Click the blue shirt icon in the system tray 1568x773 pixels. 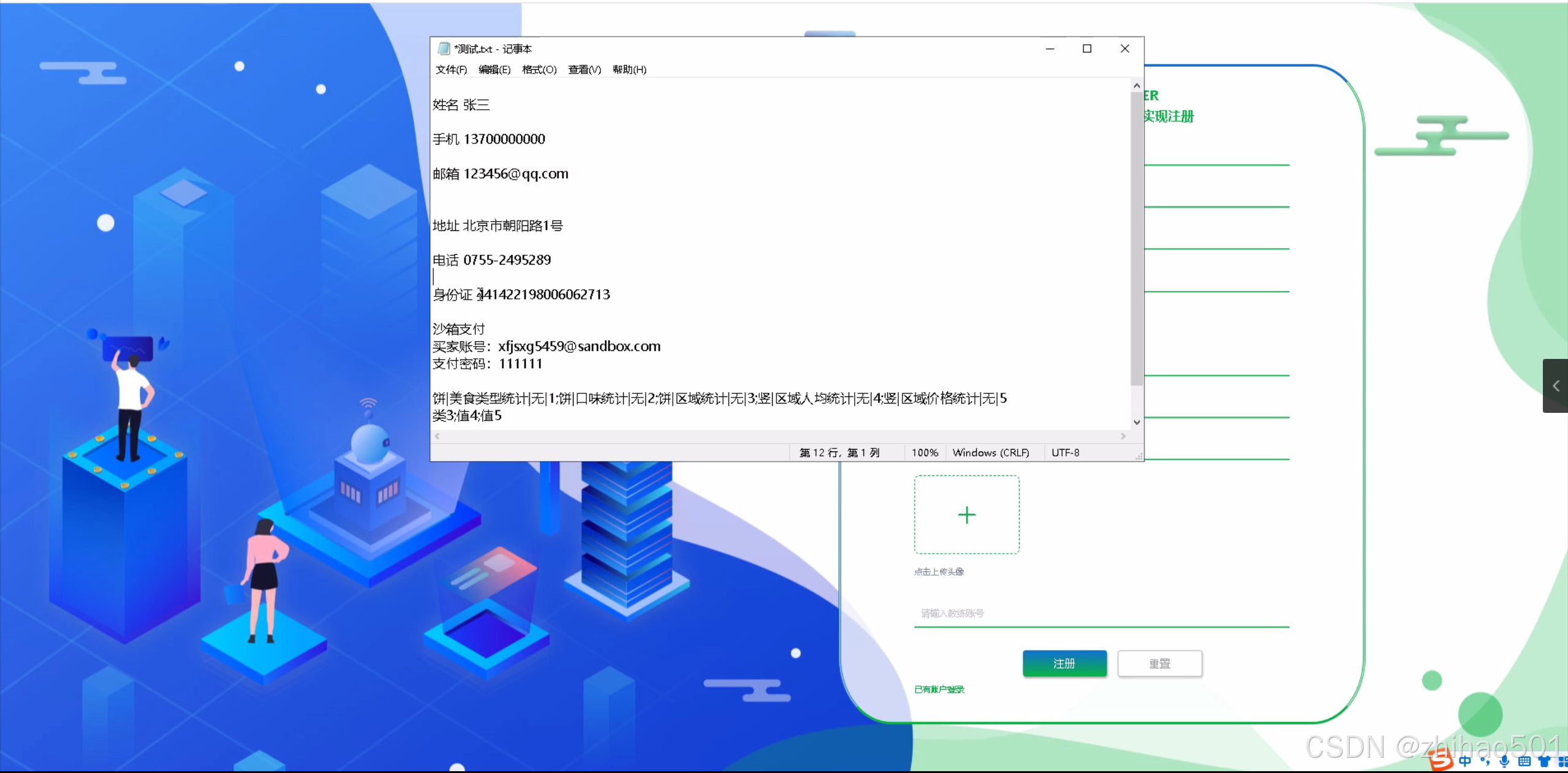click(1545, 761)
